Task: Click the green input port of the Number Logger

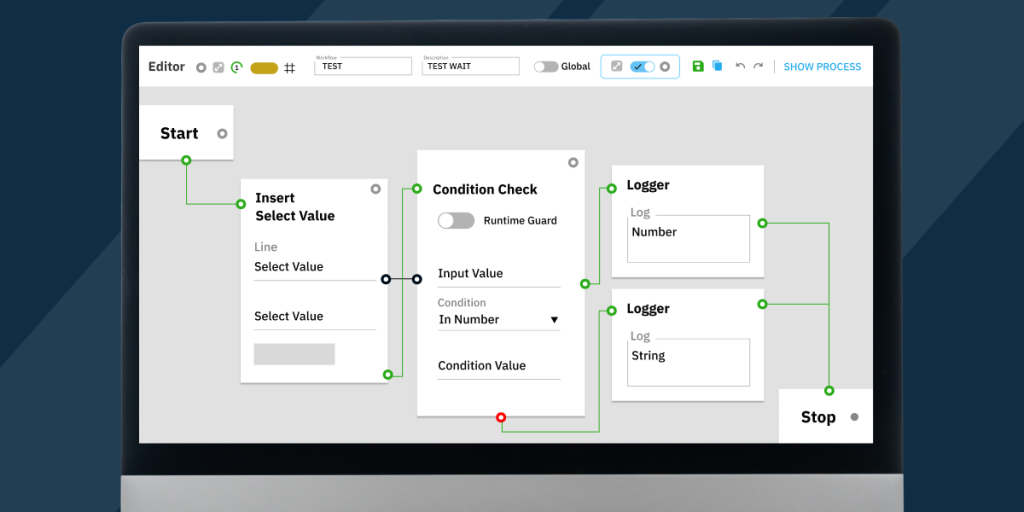Action: [611, 189]
